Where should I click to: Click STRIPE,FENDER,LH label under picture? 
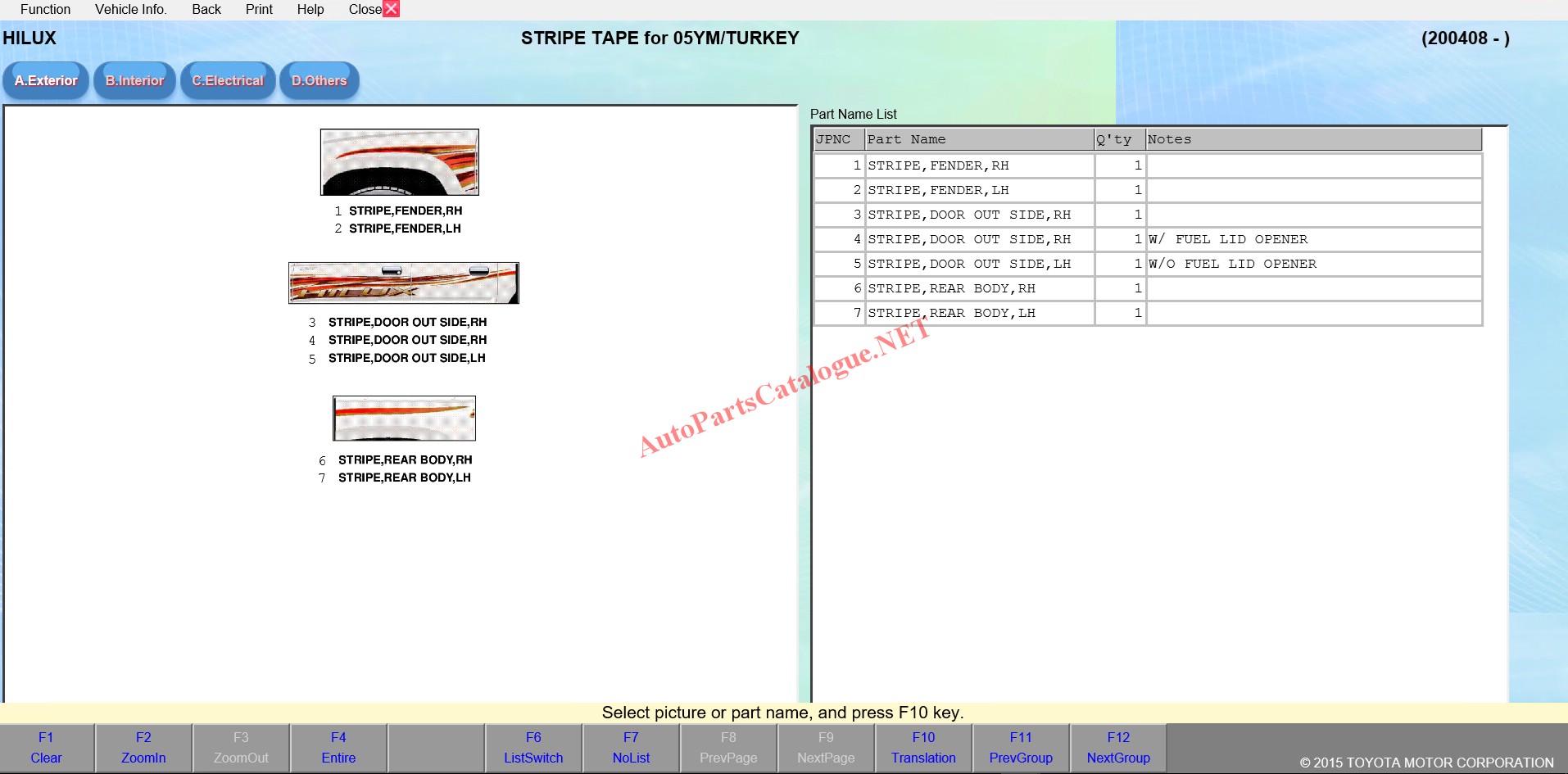[405, 229]
